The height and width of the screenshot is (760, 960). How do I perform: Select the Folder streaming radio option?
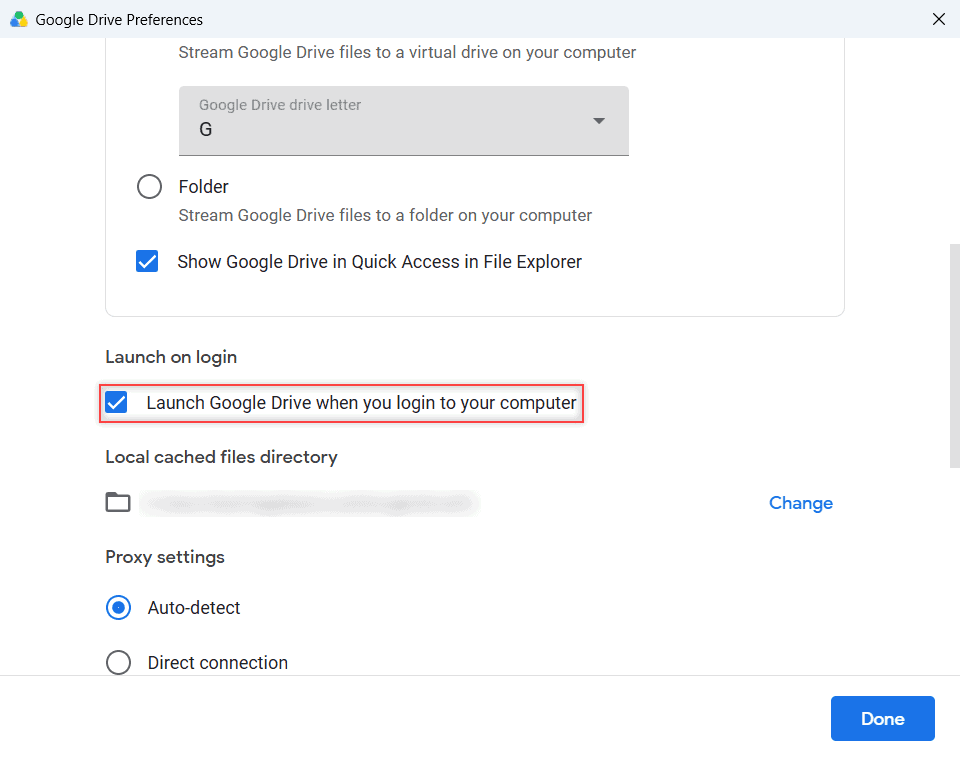click(x=149, y=186)
